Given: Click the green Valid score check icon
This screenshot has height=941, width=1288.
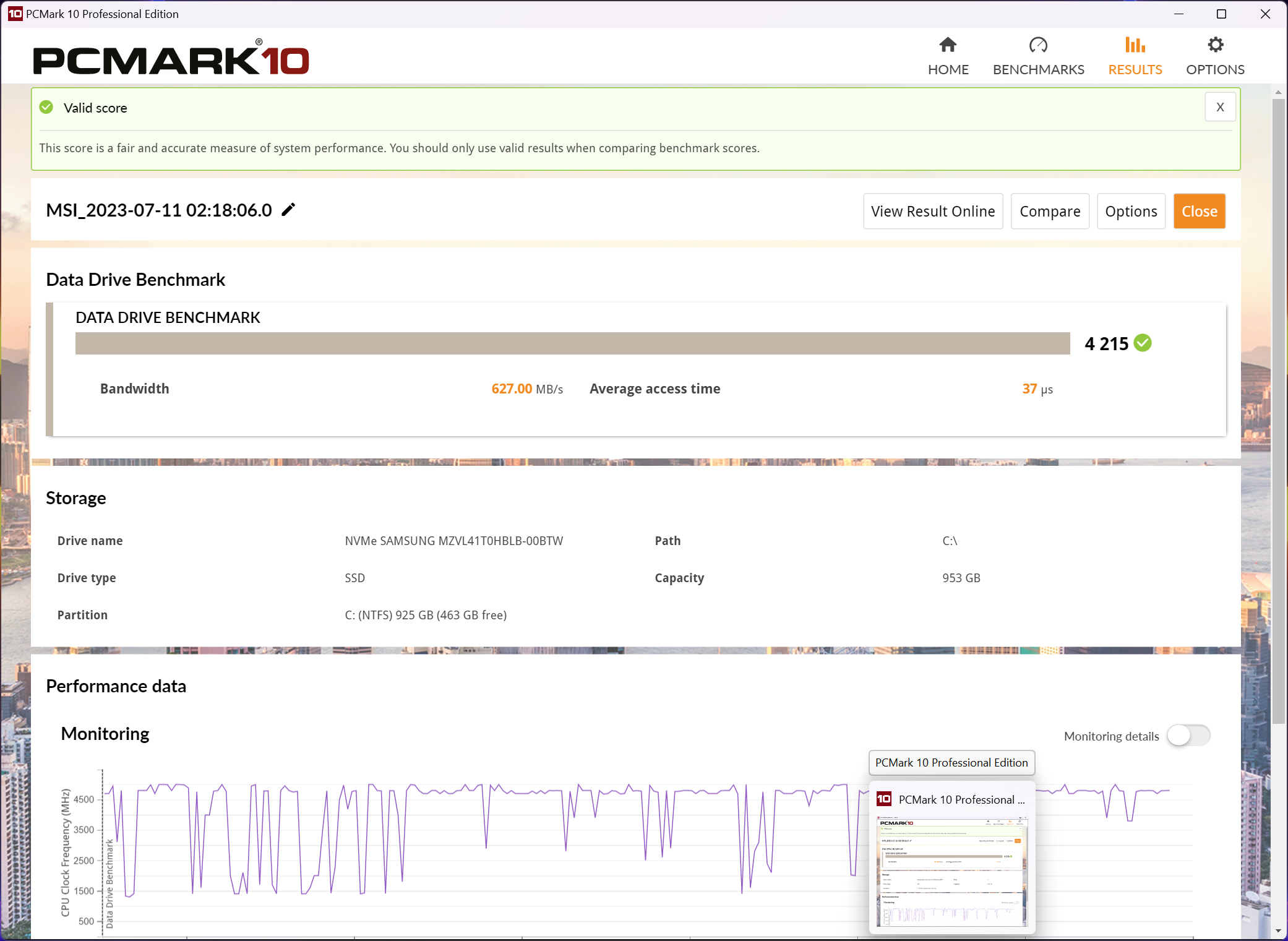Looking at the screenshot, I should (46, 107).
